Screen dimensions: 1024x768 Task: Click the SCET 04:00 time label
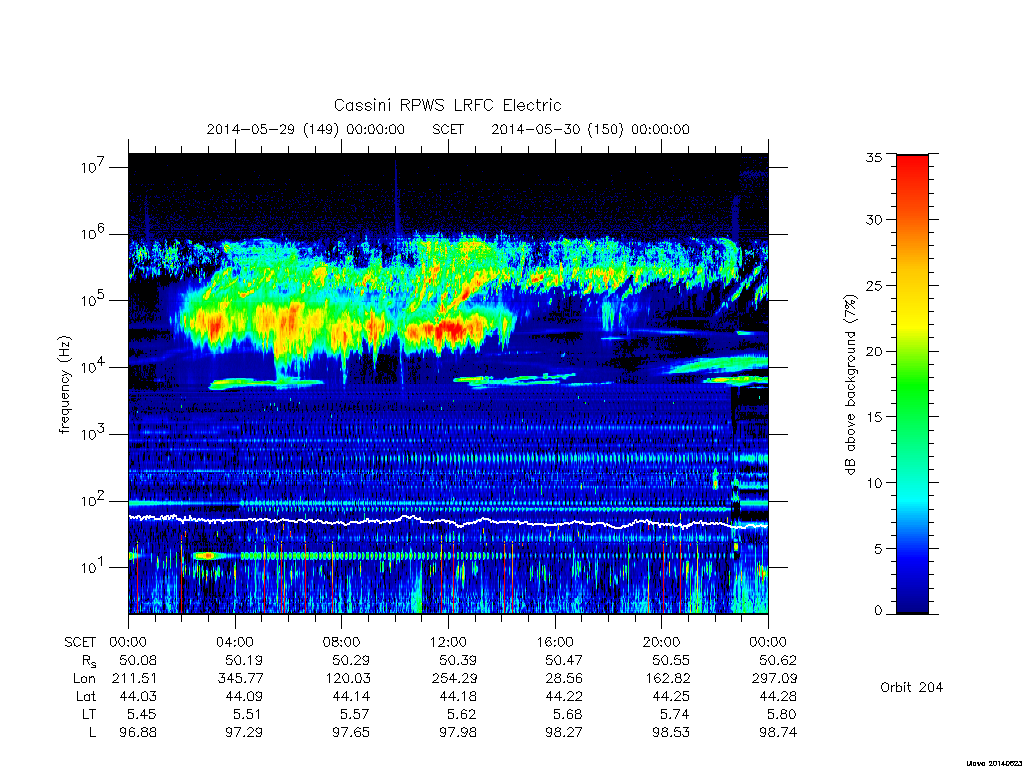[235, 642]
